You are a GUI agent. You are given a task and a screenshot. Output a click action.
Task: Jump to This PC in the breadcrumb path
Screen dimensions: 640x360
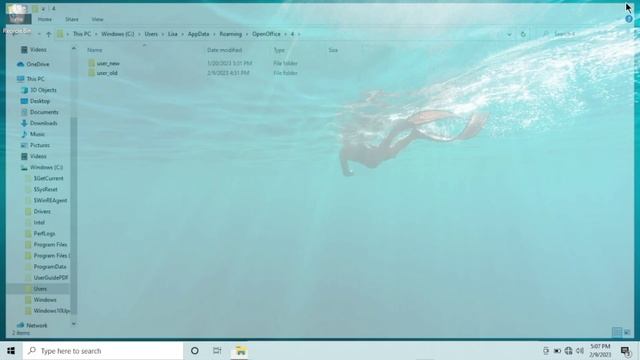point(82,34)
